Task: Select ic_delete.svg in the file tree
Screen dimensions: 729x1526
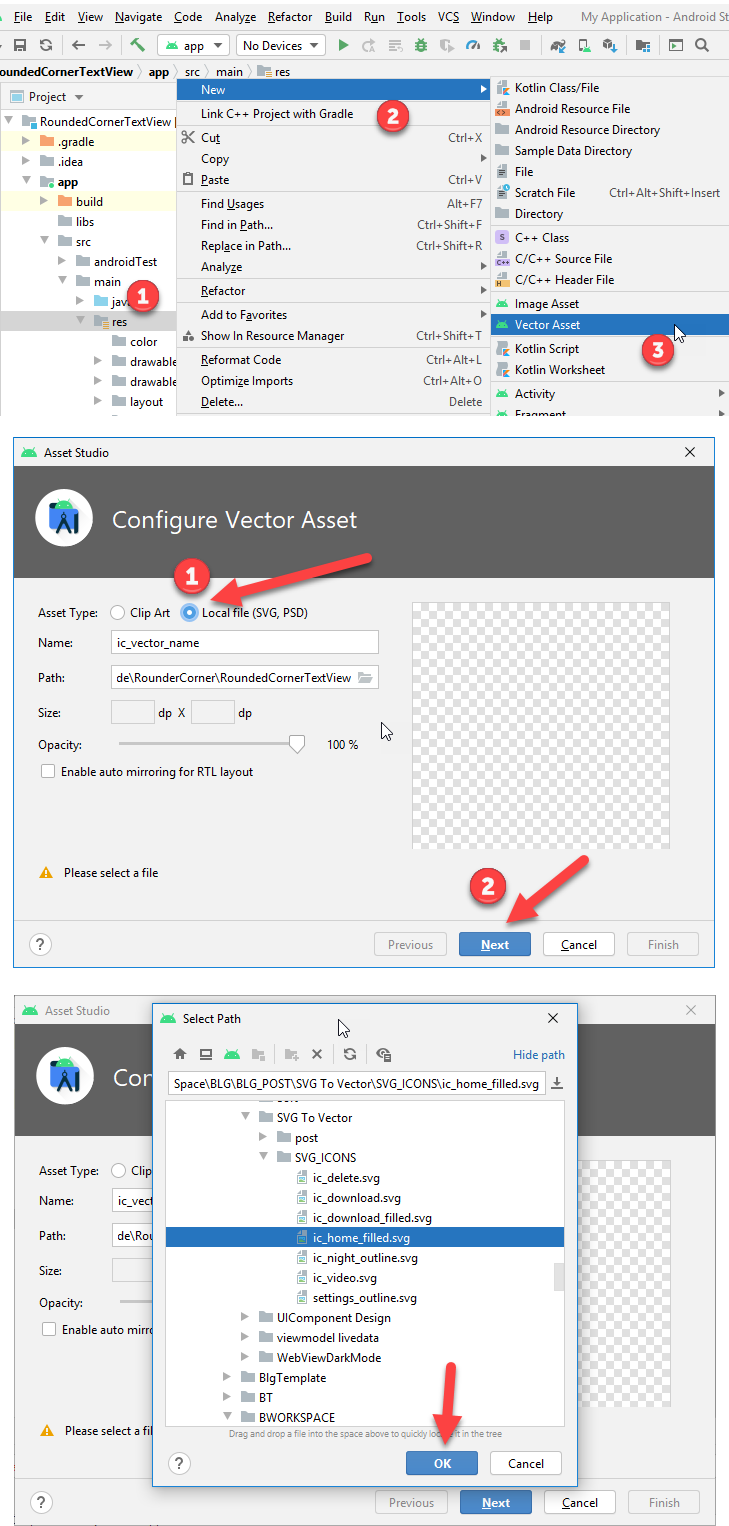Action: coord(346,1177)
